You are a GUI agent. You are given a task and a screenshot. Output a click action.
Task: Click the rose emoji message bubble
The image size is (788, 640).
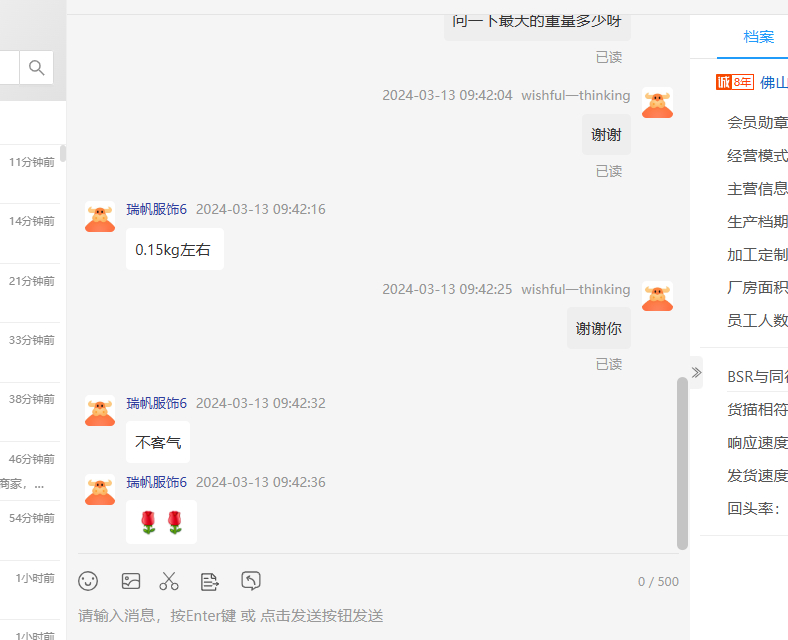(x=161, y=522)
